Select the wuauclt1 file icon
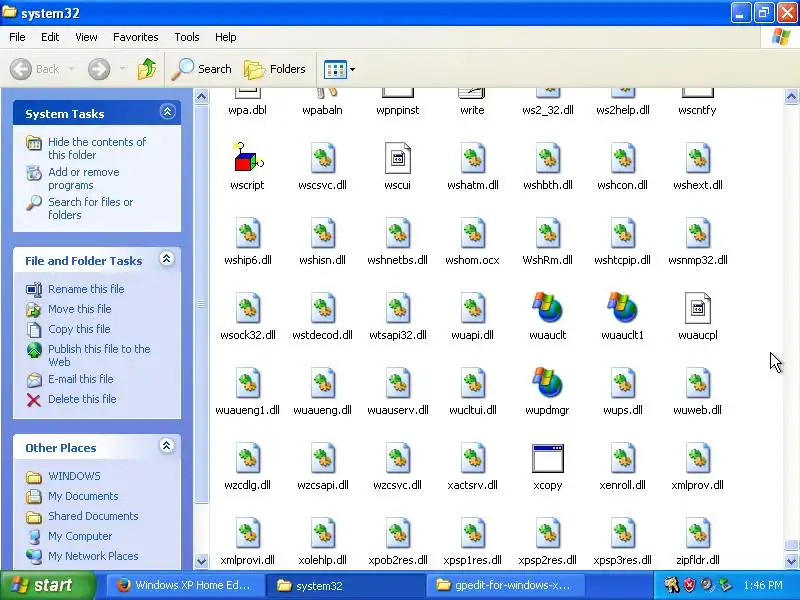The width and height of the screenshot is (800, 600). [622, 307]
